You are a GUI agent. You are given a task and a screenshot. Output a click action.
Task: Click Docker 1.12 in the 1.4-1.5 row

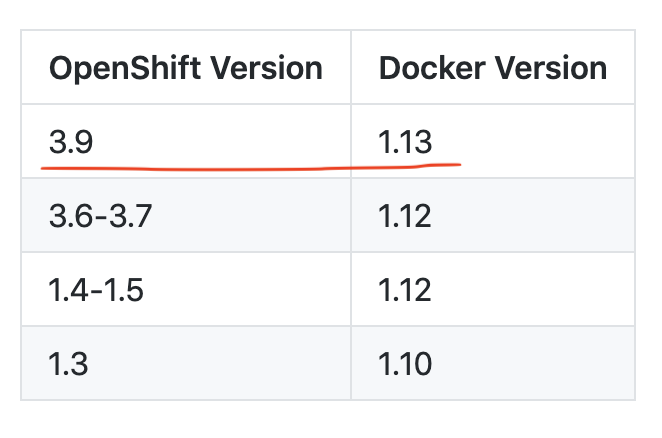click(405, 289)
